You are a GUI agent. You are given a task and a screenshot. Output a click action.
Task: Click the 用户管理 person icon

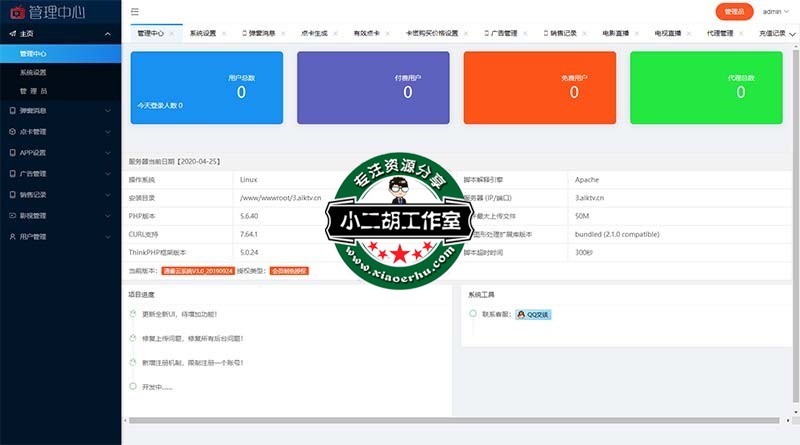pyautogui.click(x=12, y=236)
